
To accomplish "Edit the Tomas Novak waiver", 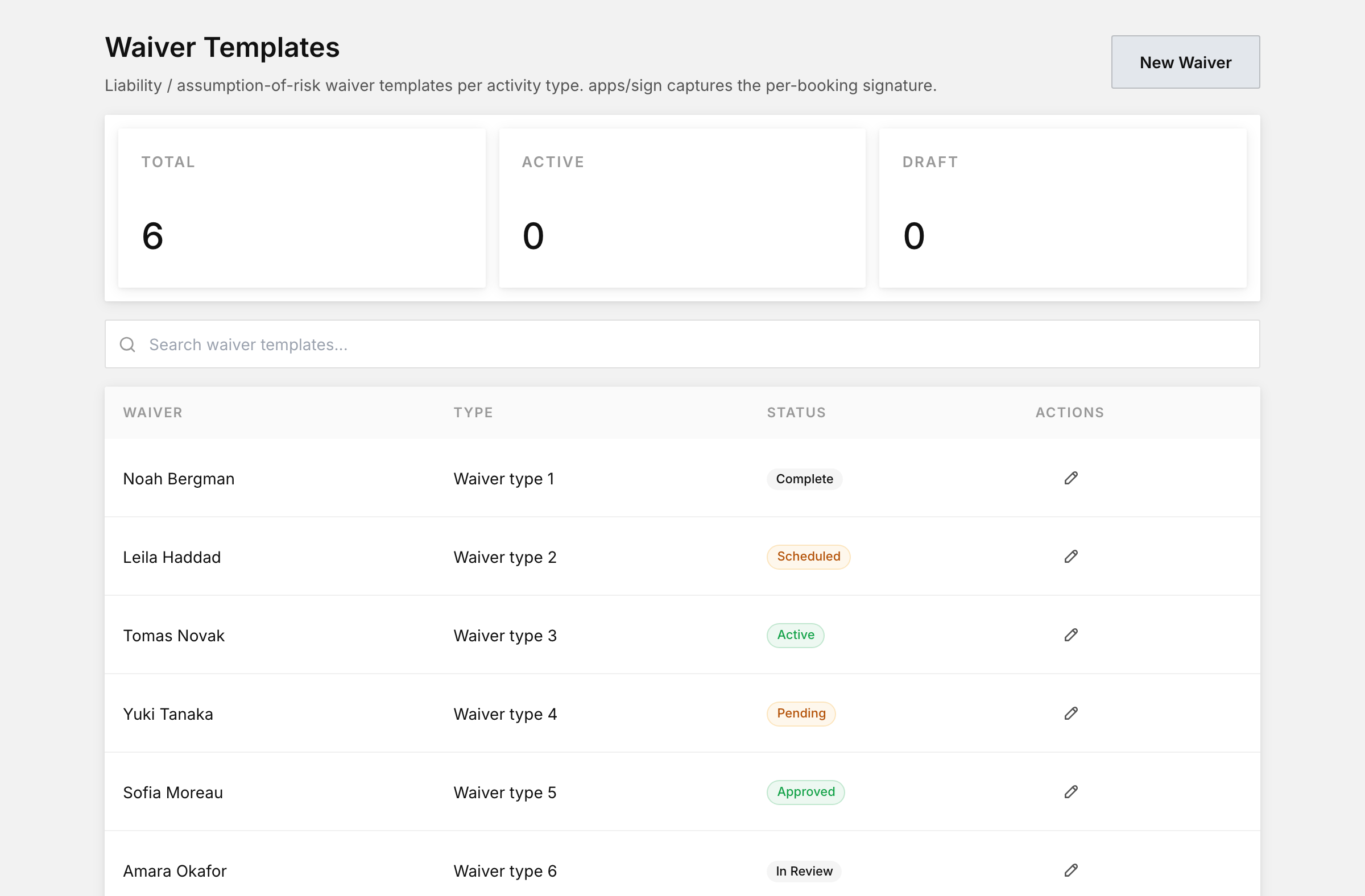I will pos(1070,635).
